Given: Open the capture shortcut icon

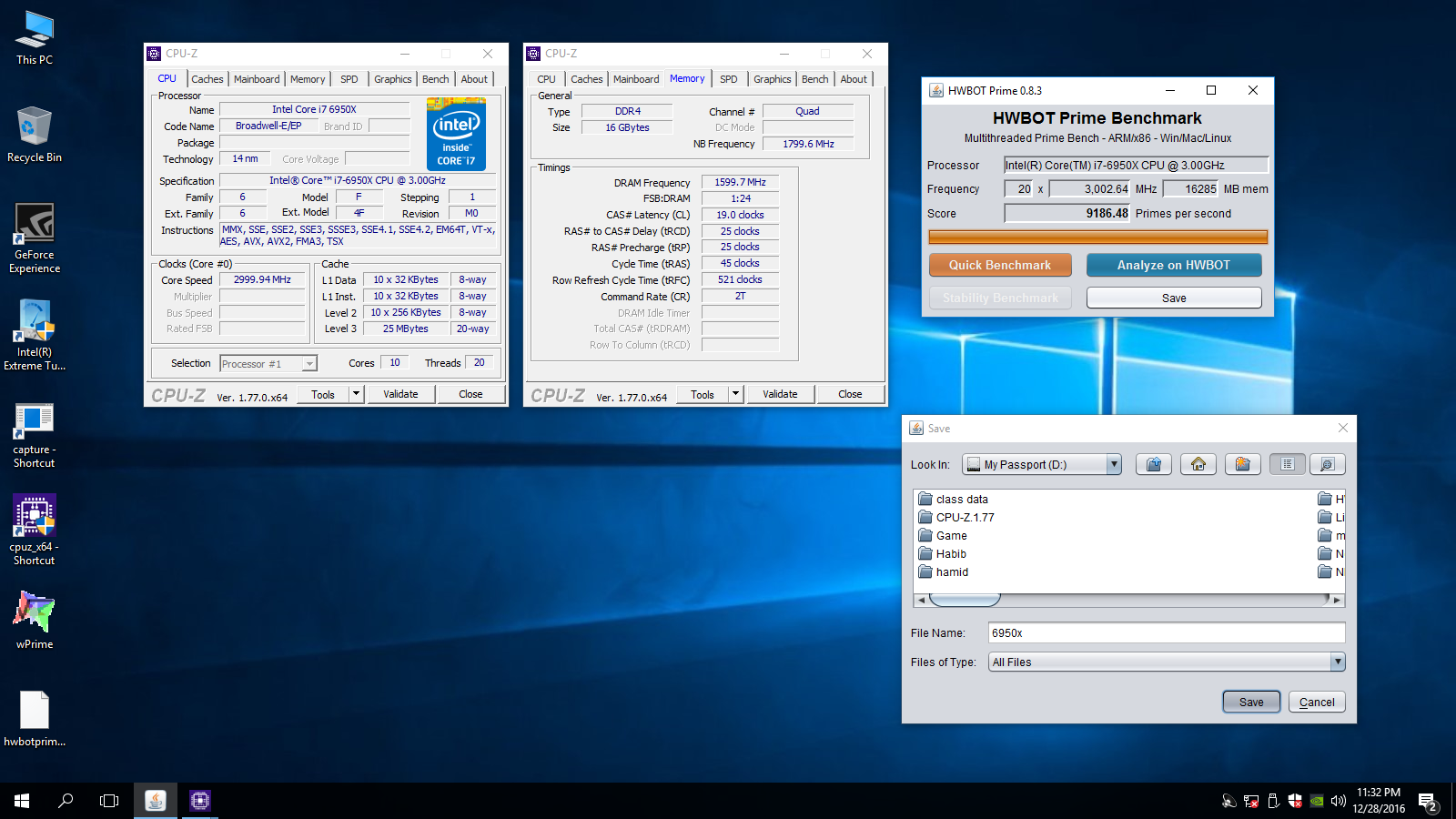Looking at the screenshot, I should pyautogui.click(x=35, y=435).
